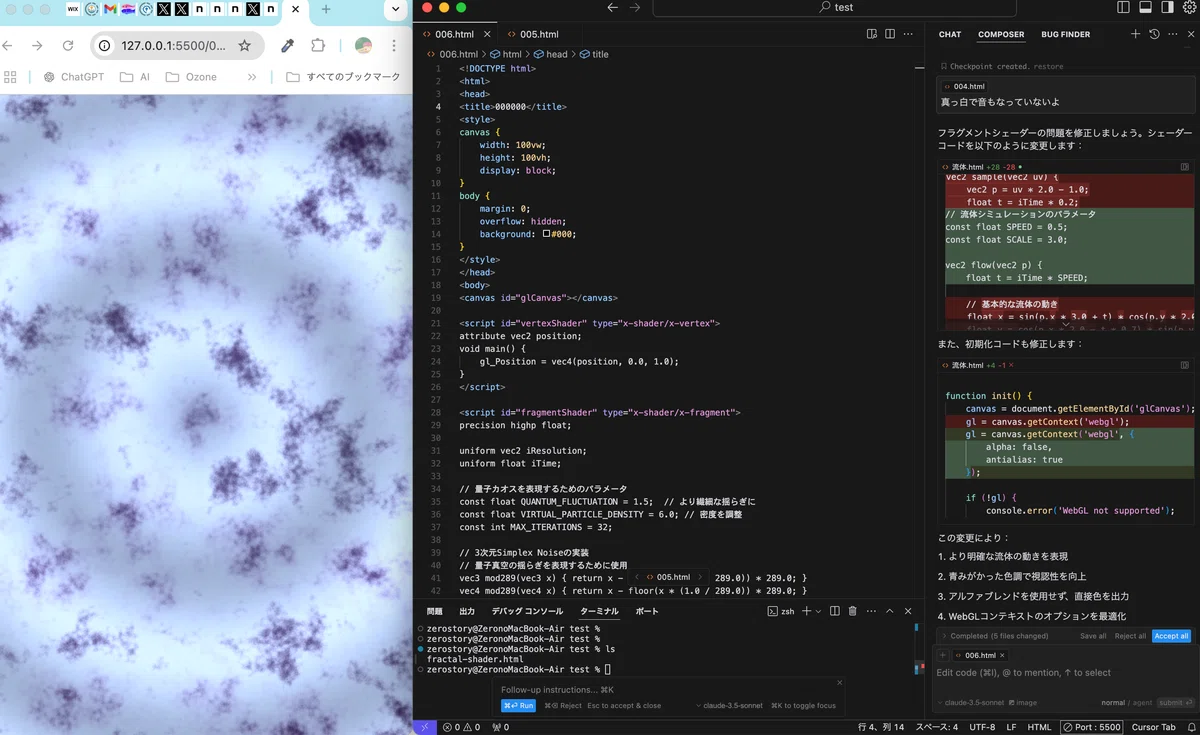
Task: Click Edit code composer input field
Action: [1064, 673]
